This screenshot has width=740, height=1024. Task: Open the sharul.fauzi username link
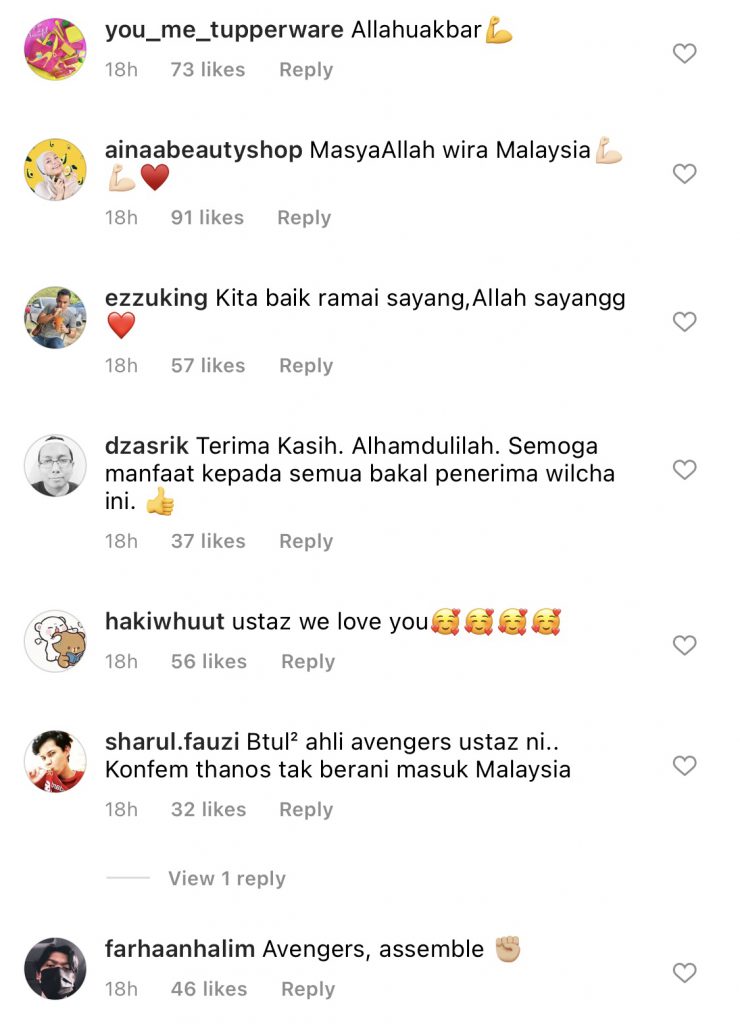click(x=172, y=742)
